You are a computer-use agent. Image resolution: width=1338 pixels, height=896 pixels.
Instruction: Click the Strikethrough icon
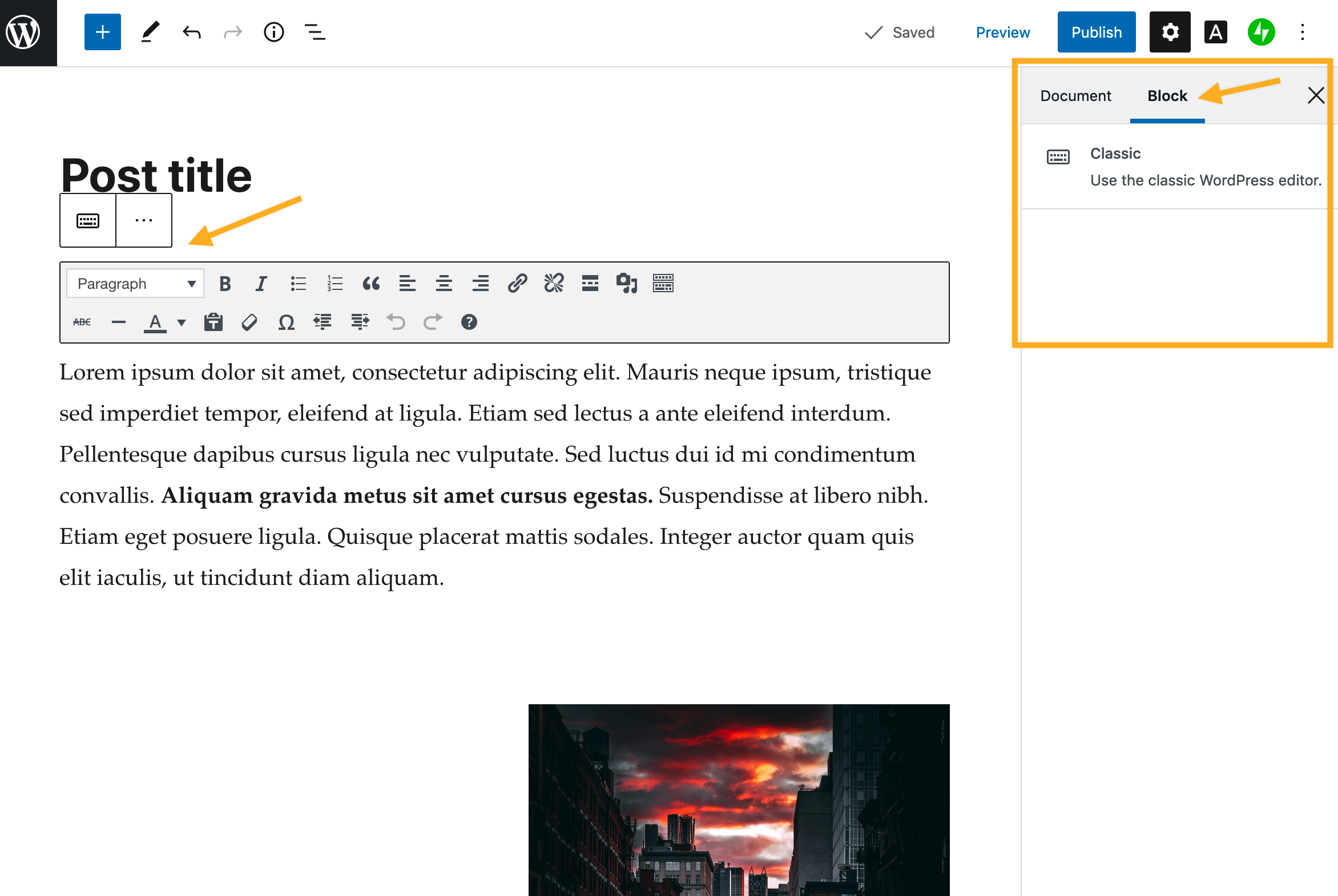point(83,322)
